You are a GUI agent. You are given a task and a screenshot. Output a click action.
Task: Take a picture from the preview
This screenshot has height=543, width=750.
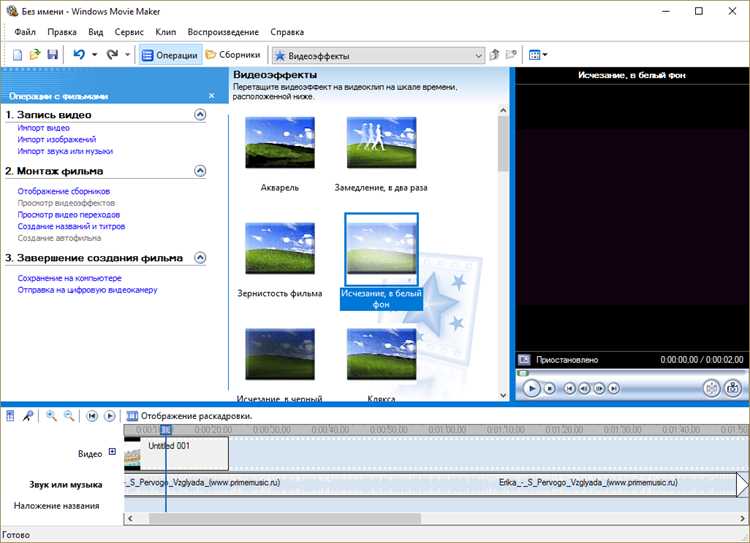pos(733,388)
